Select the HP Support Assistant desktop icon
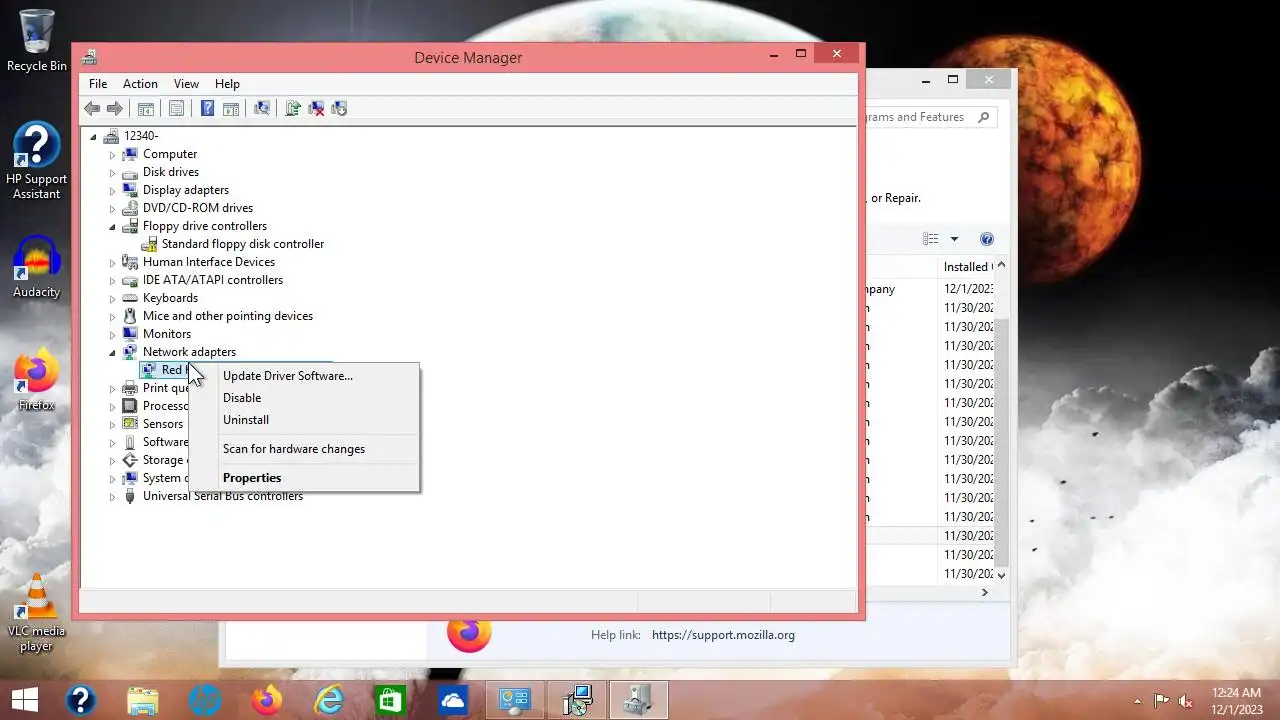 (x=37, y=161)
